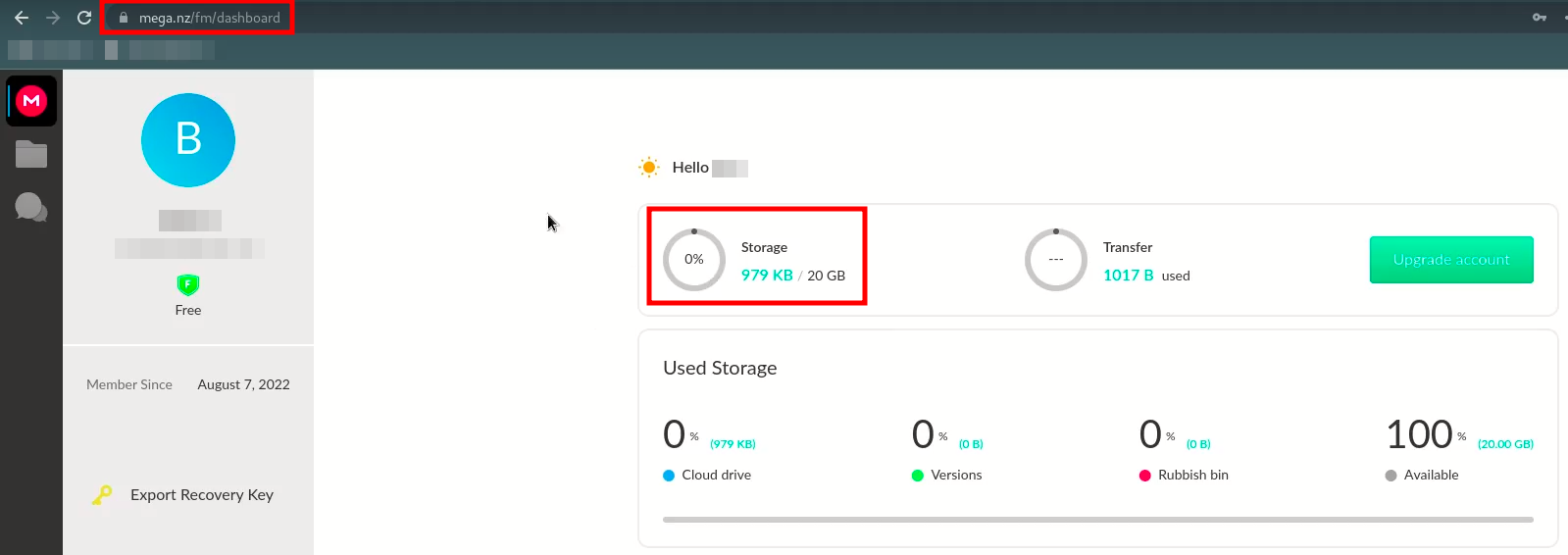Click the Versions label
1568x555 pixels.
pos(956,475)
